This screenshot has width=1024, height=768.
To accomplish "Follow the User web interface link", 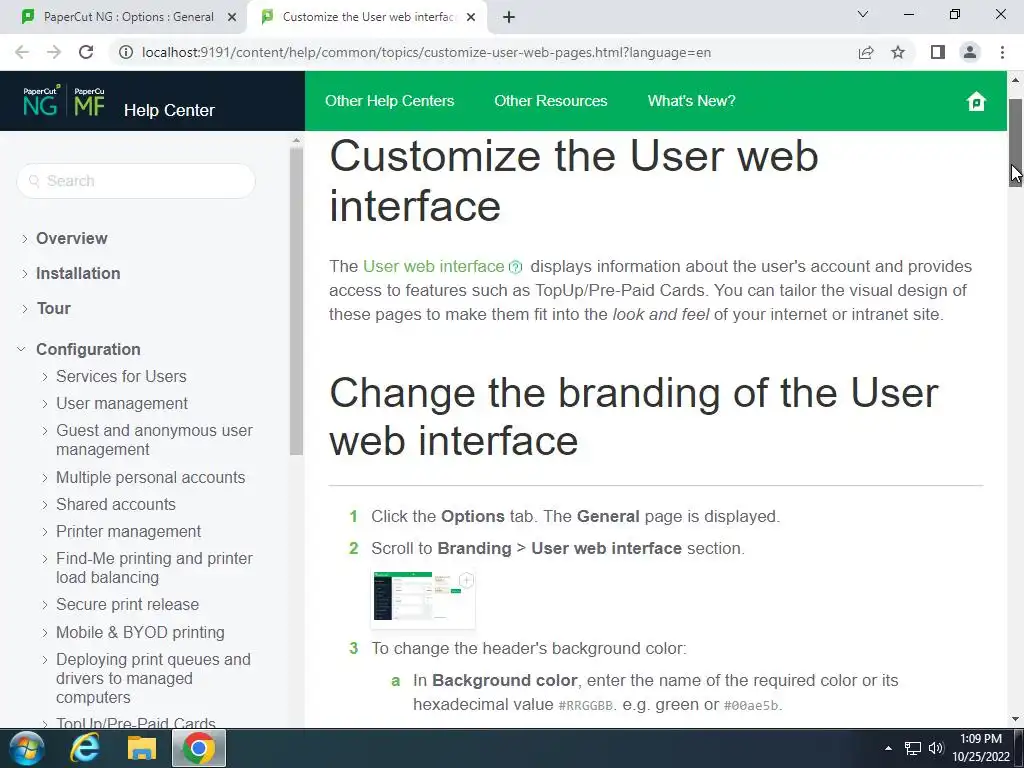I will (434, 266).
